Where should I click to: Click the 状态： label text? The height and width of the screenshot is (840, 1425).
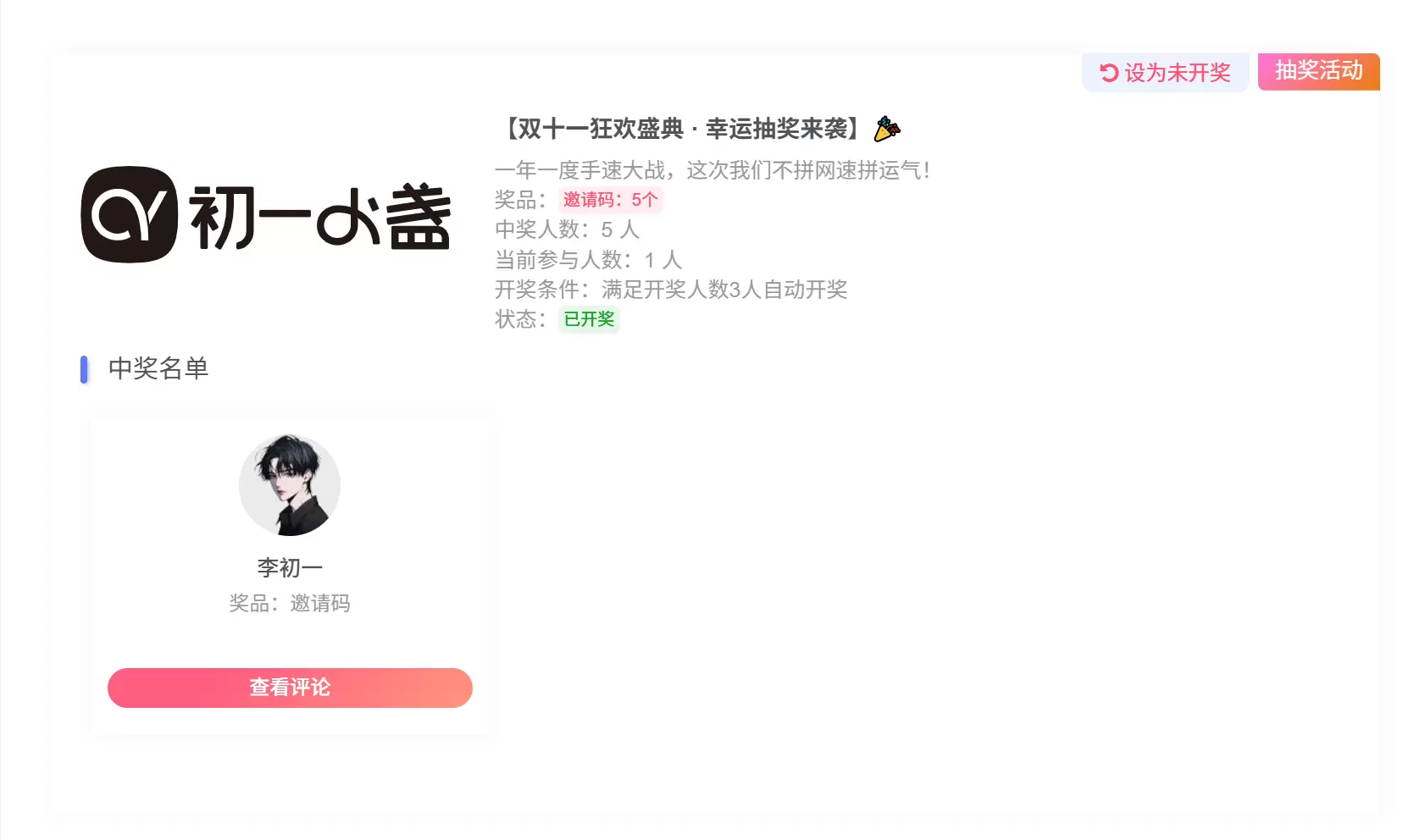[x=521, y=319]
